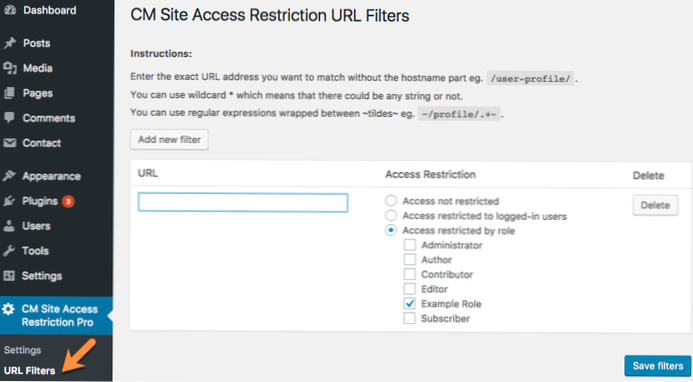Click the CM Site Access gear icon
This screenshot has height=382, width=693.
click(8, 309)
